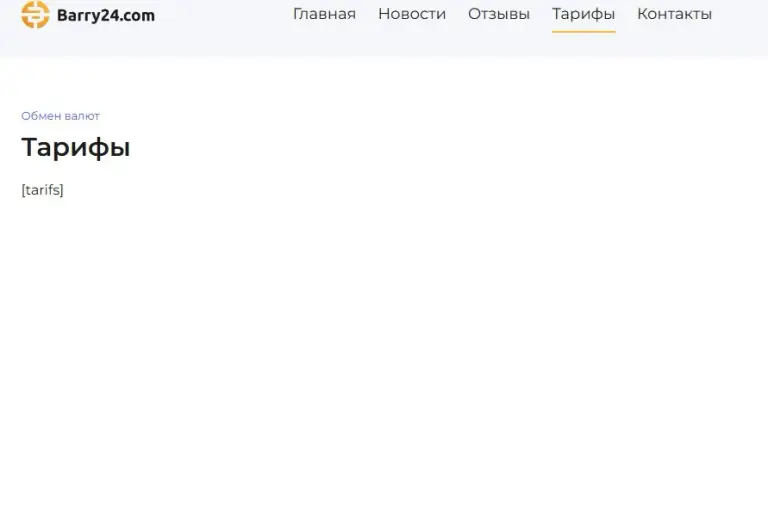The image size is (768, 521).
Task: Click the gray header strip below the navigation
Action: (x=384, y=45)
